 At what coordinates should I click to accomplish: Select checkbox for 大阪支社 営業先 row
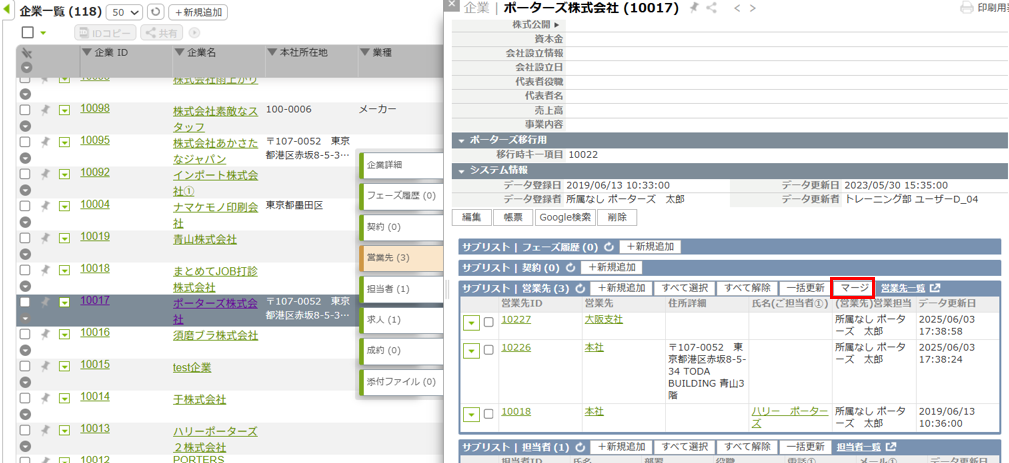(x=489, y=321)
